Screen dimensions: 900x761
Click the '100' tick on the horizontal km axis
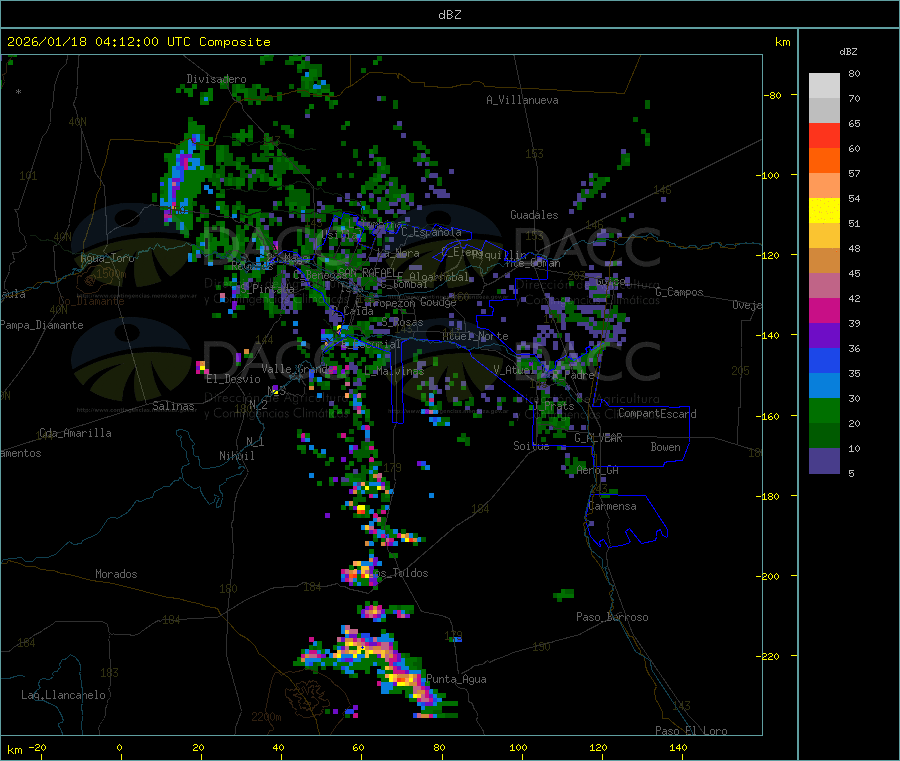point(518,747)
